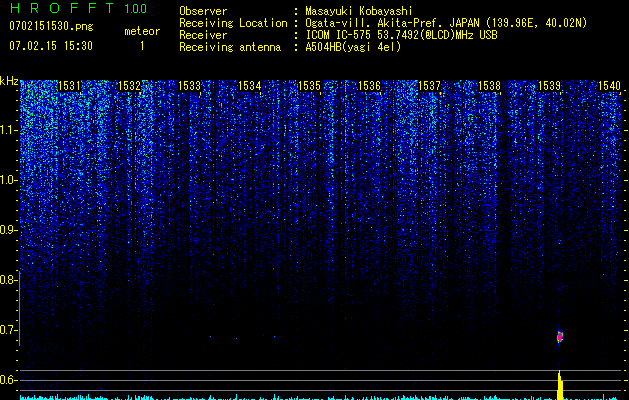Click the 0.7 kHz frequency axis label
The image size is (629, 400).
coord(7,330)
